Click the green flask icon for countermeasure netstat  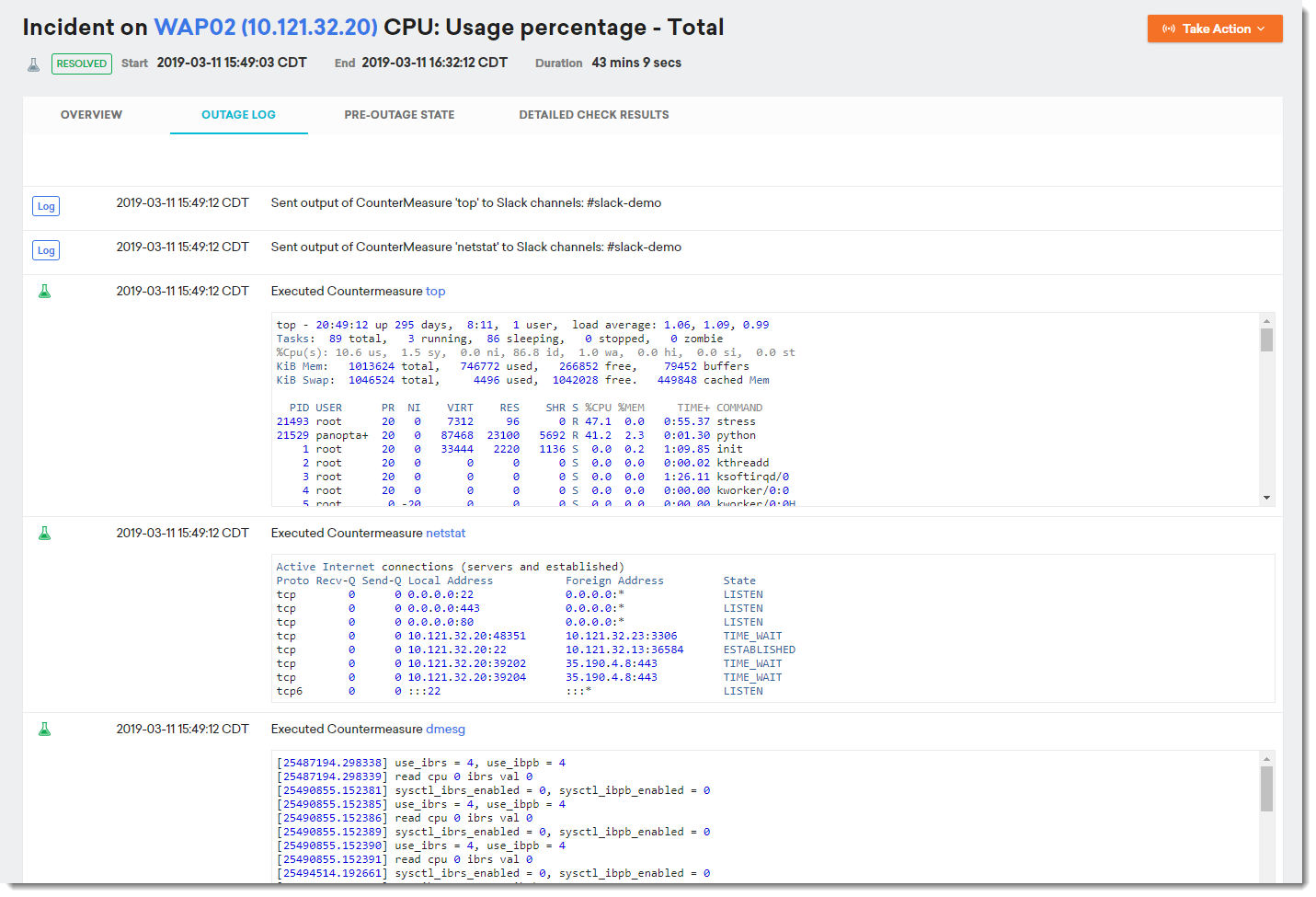click(44, 534)
